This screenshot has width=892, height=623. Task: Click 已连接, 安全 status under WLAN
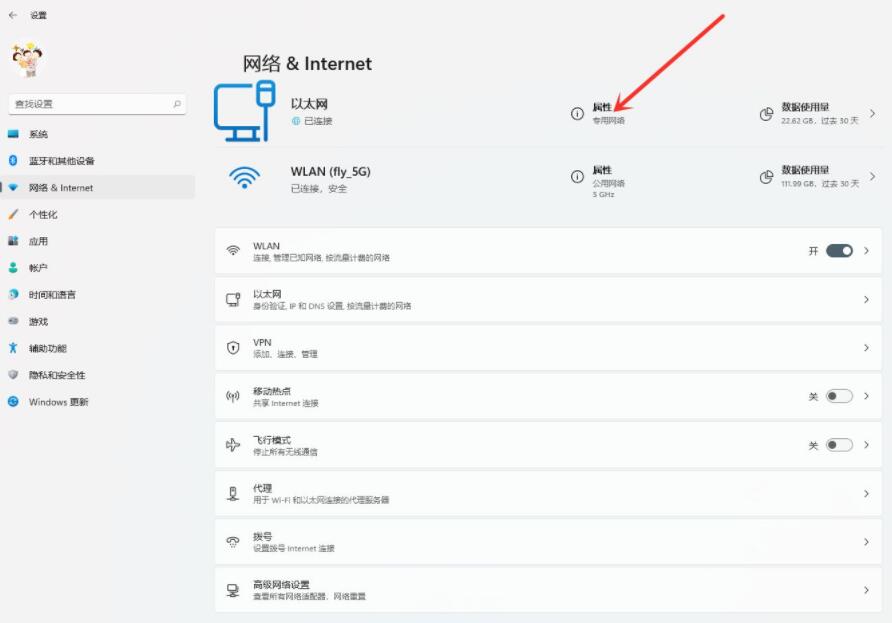[319, 188]
